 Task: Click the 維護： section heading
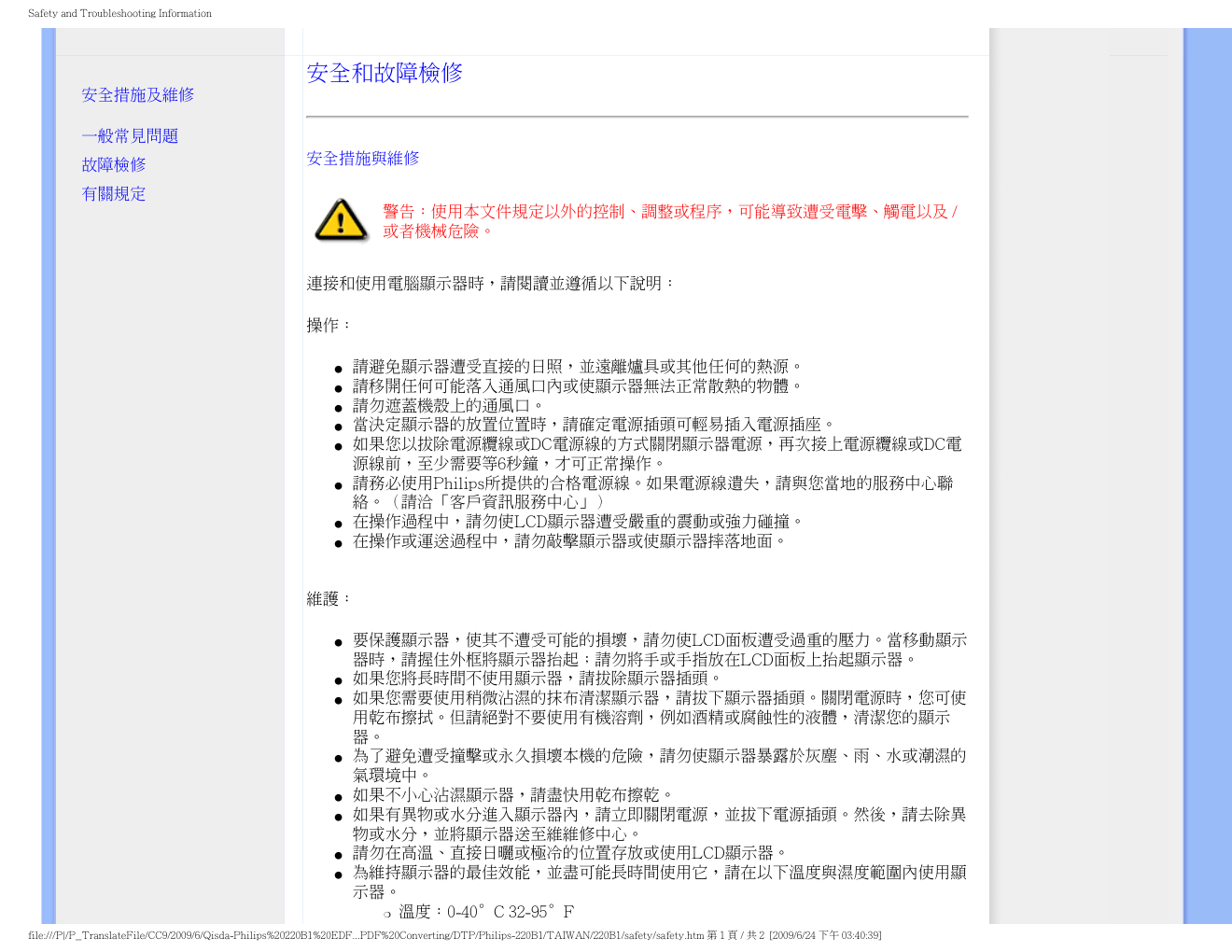tap(329, 598)
